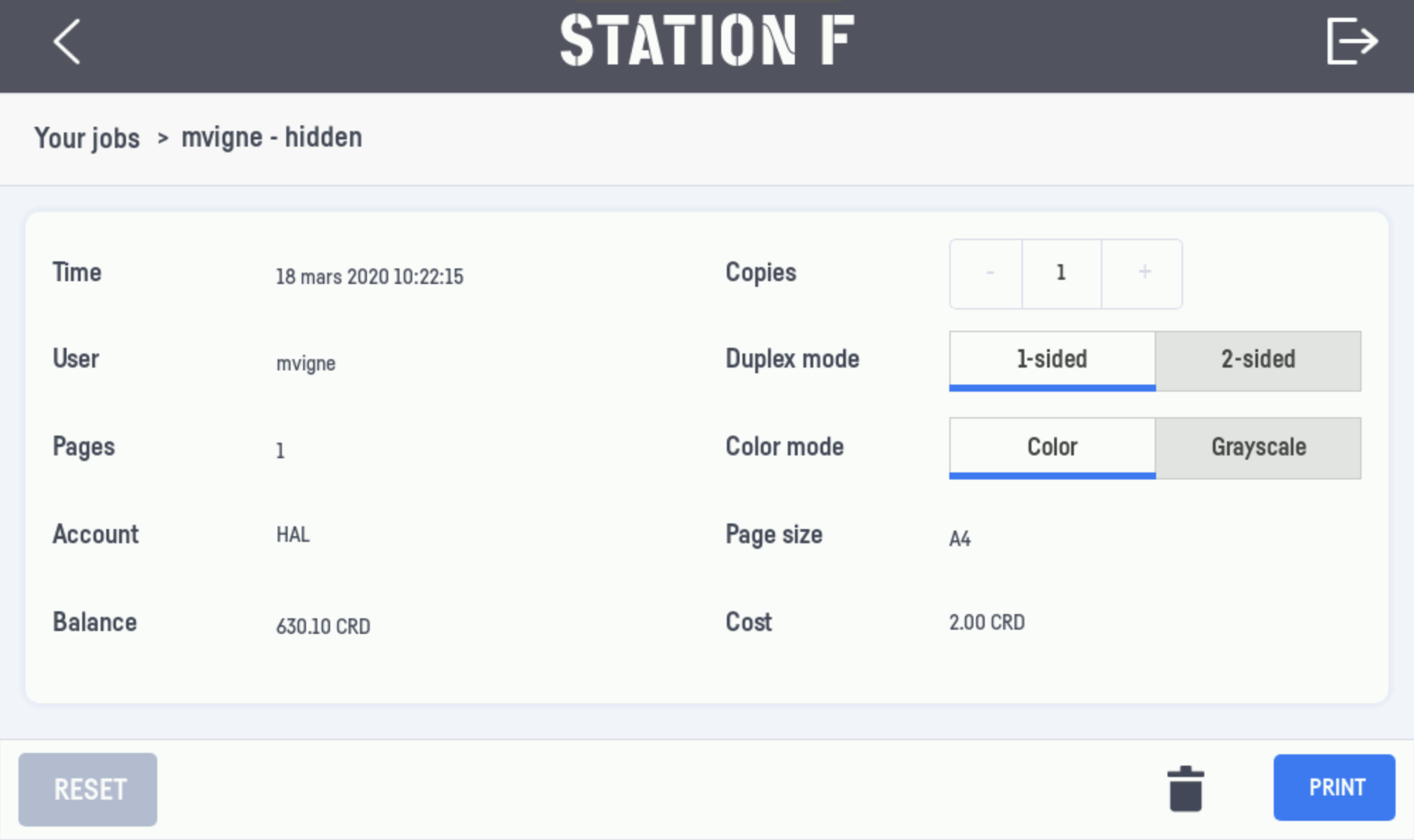Delete the job with the trash icon

[x=1185, y=788]
